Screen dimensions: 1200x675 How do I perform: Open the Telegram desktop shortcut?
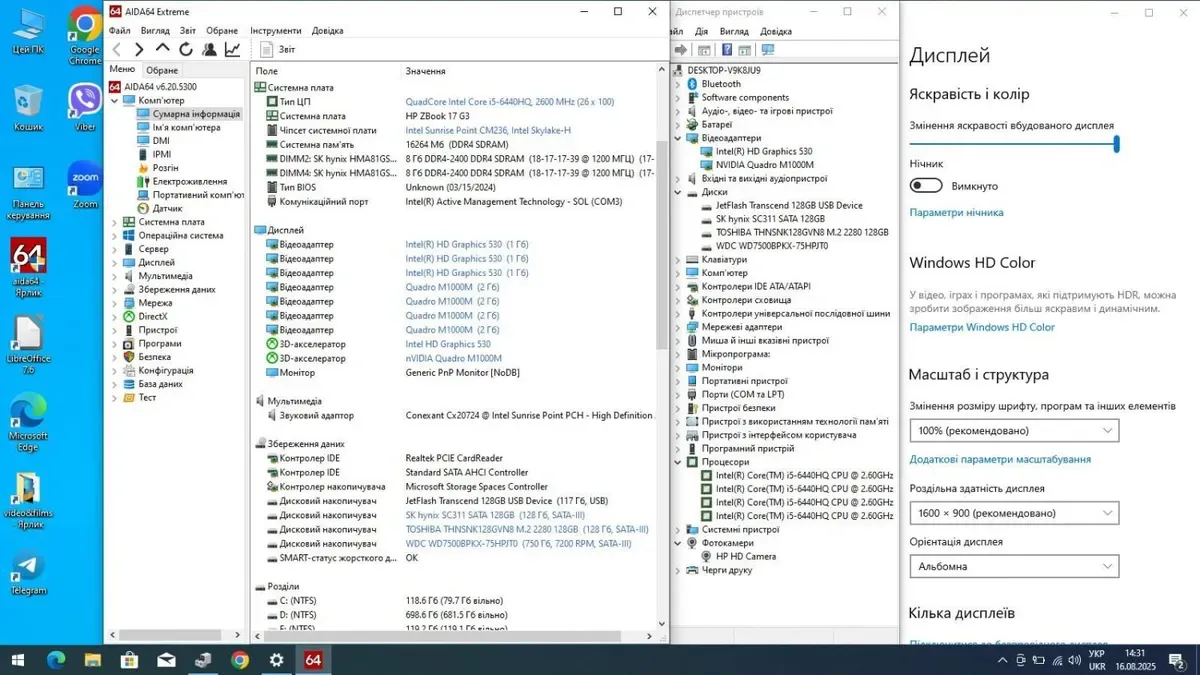pos(28,568)
